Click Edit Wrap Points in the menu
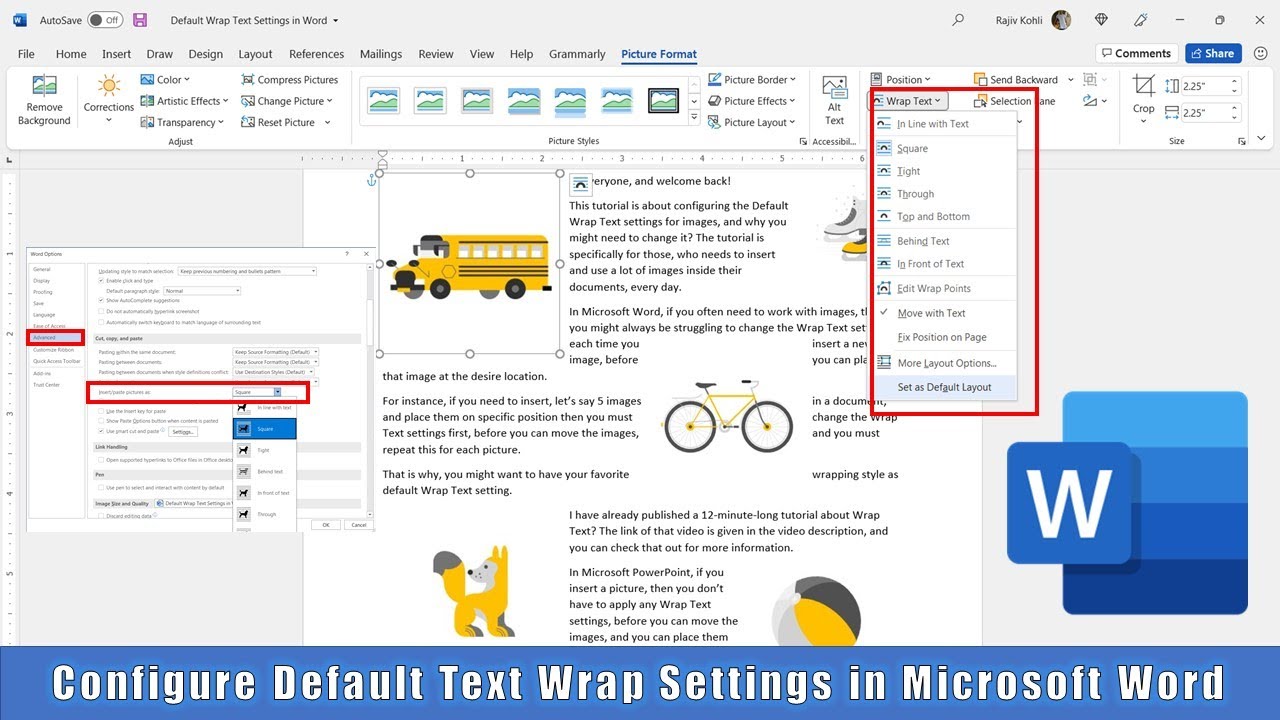The height and width of the screenshot is (720, 1280). click(x=945, y=288)
